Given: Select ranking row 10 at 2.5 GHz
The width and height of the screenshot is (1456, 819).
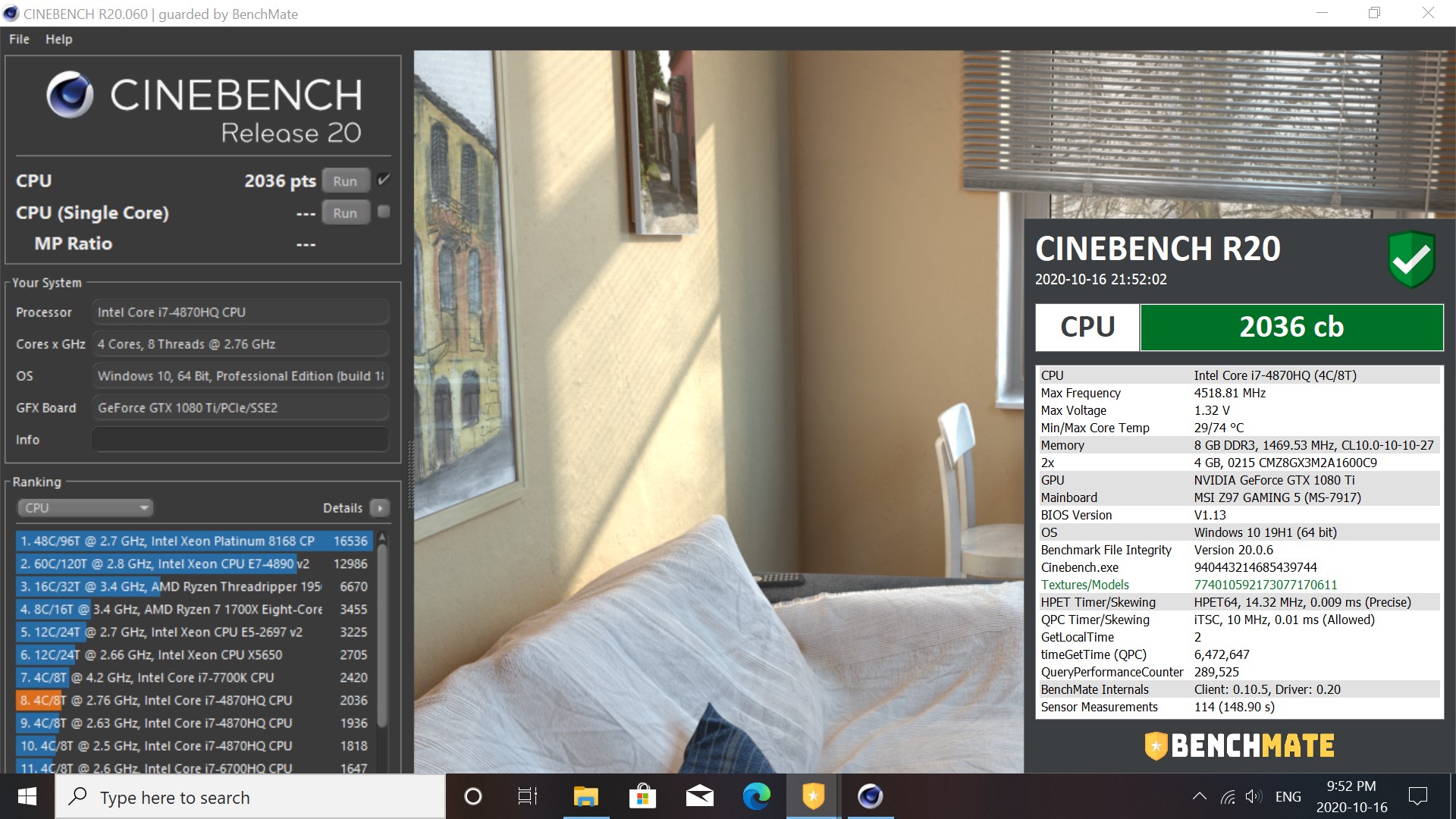Looking at the screenshot, I should (194, 745).
